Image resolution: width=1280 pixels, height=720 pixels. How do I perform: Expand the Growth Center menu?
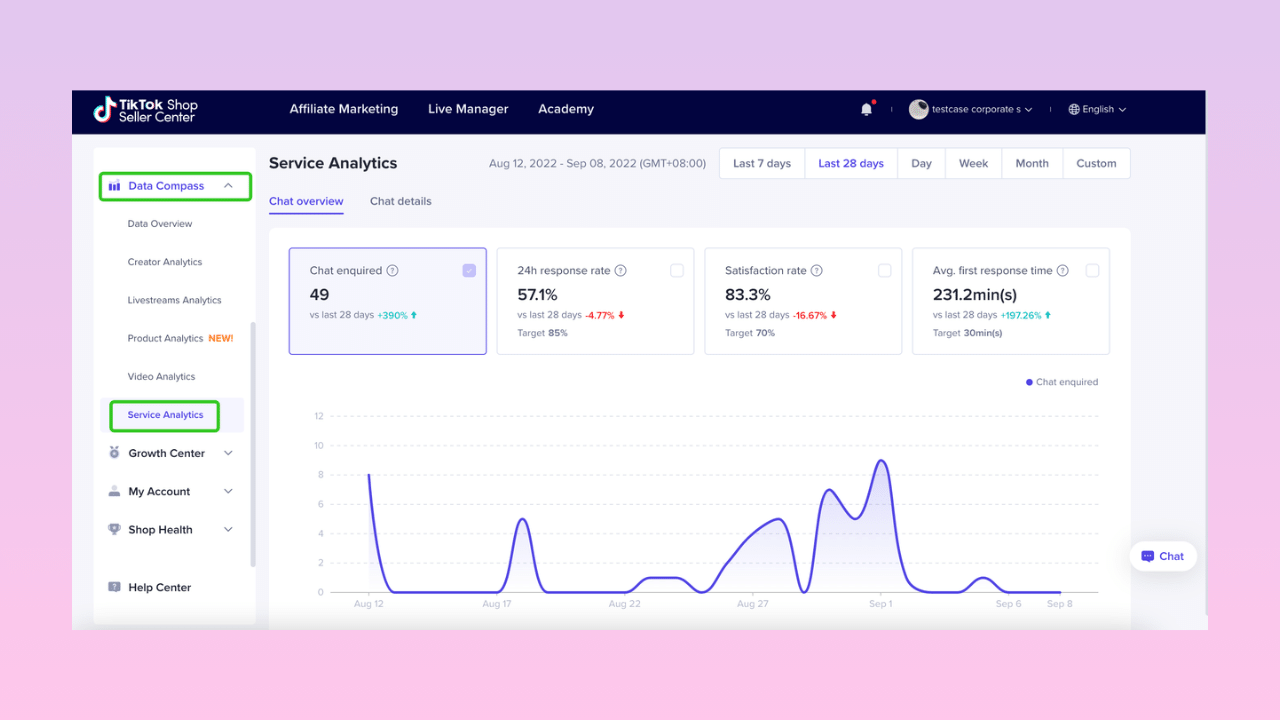[x=228, y=453]
